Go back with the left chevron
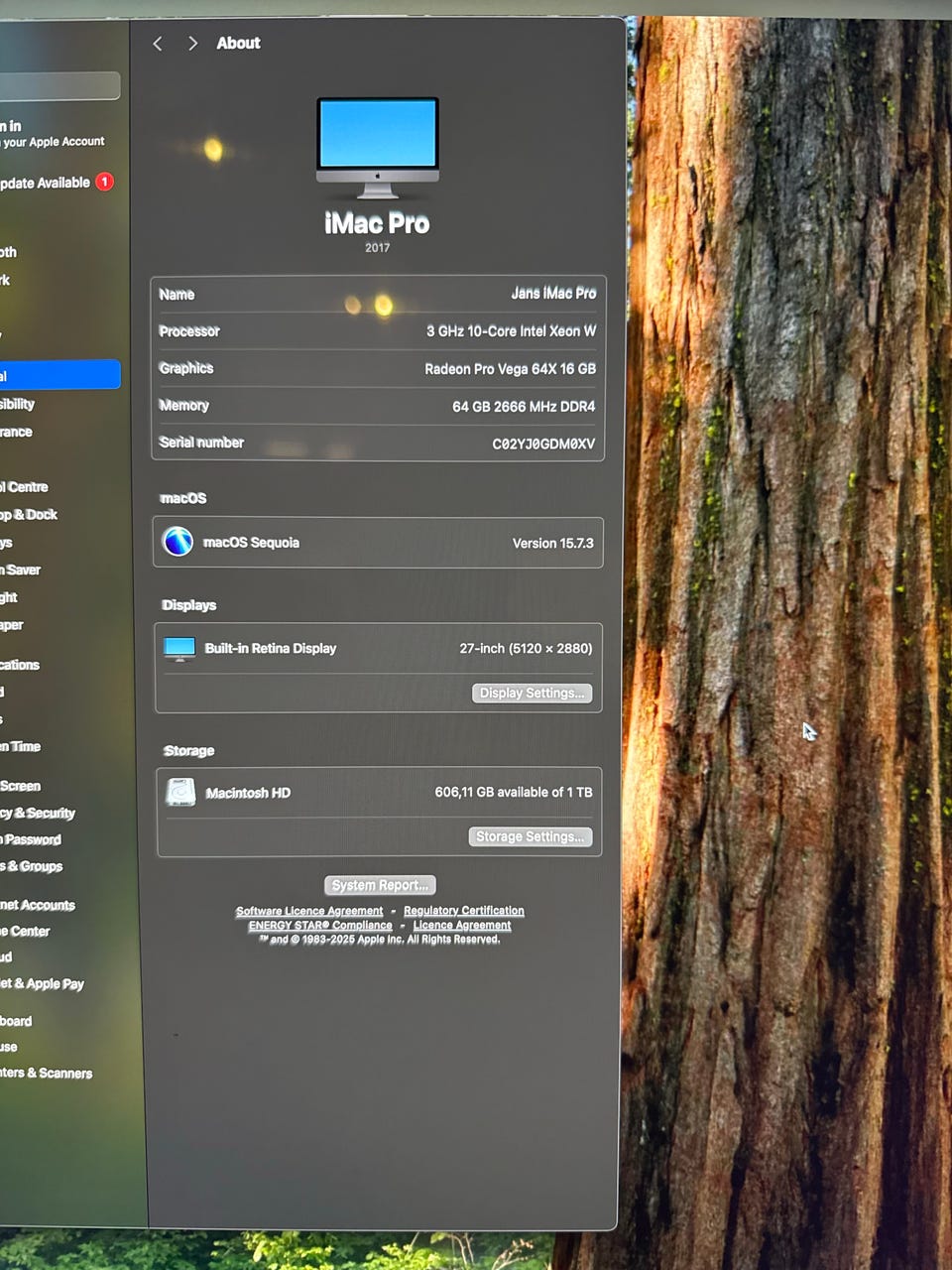Screen dimensions: 952x1270 click(x=158, y=44)
